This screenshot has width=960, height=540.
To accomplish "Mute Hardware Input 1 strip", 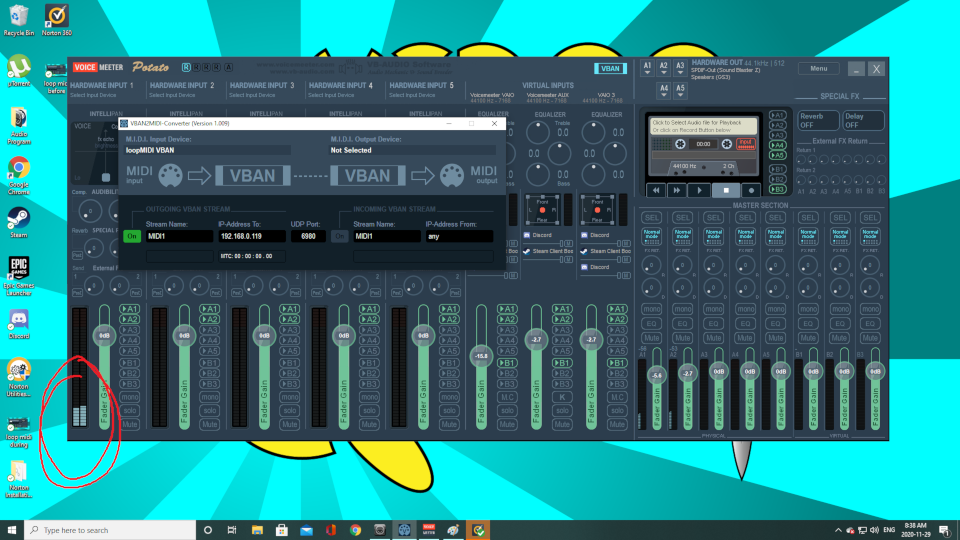I will [130, 424].
